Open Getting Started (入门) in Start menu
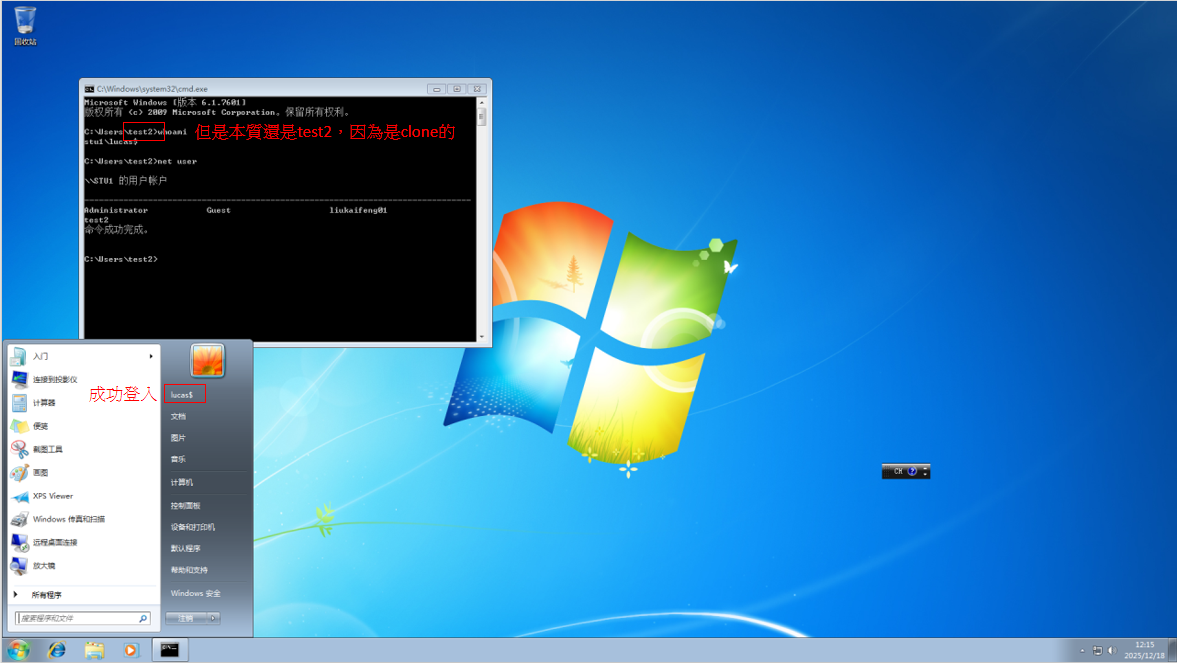This screenshot has width=1177, height=663. tap(83, 356)
